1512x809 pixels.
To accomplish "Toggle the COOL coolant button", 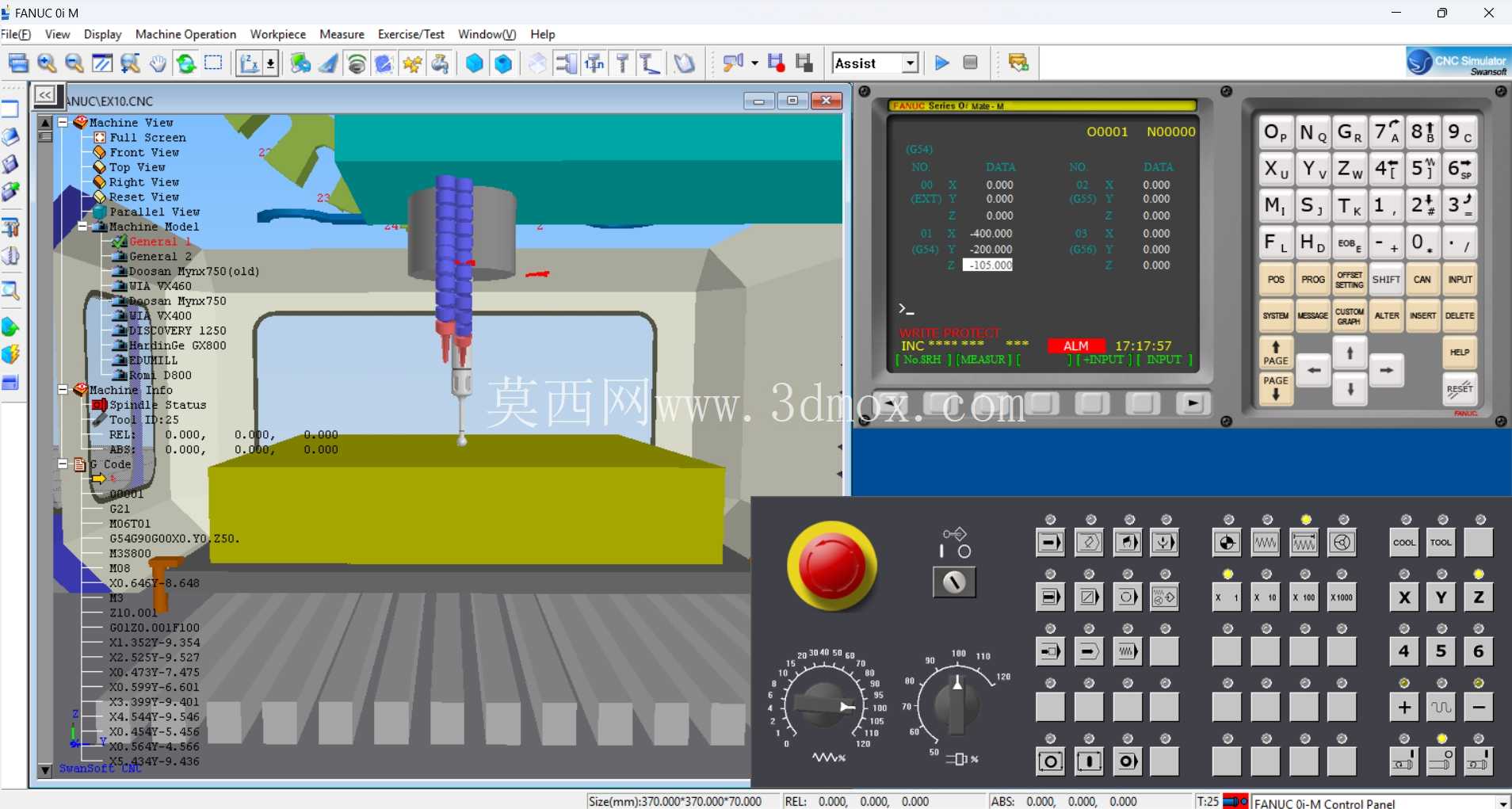I will (x=1404, y=543).
